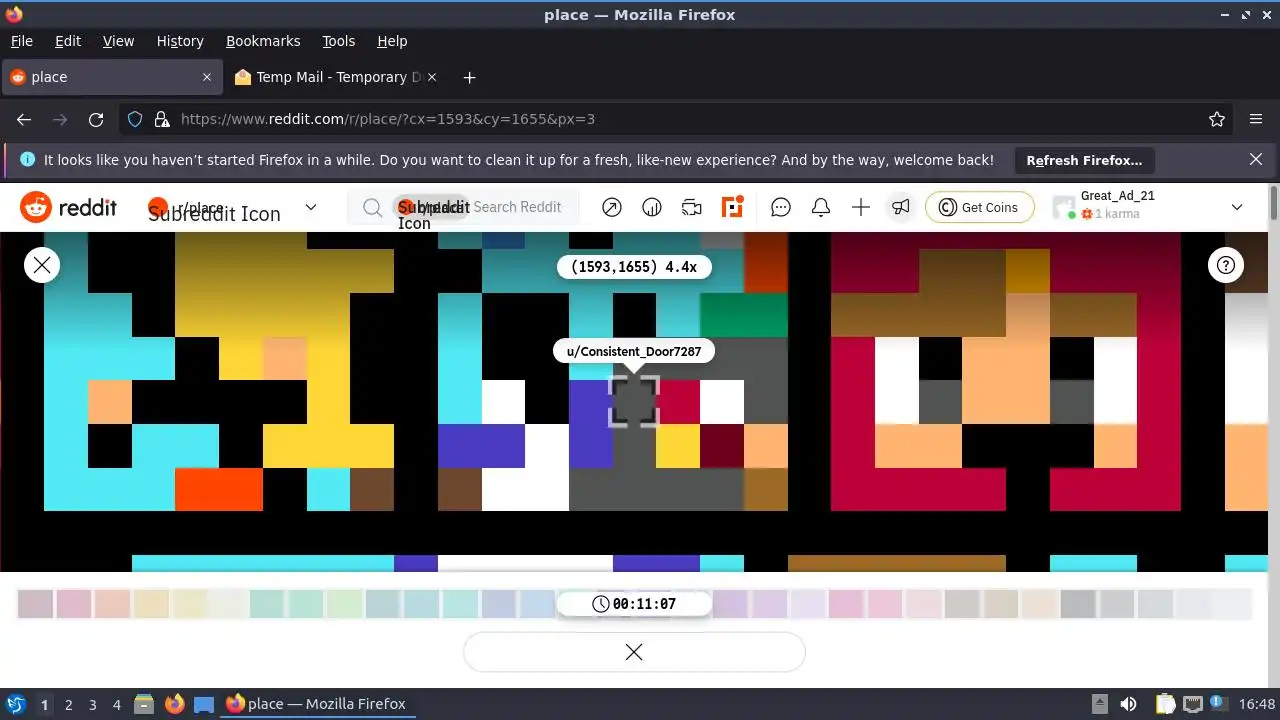Pick the faded burgundy swatch starting the palette

35,604
